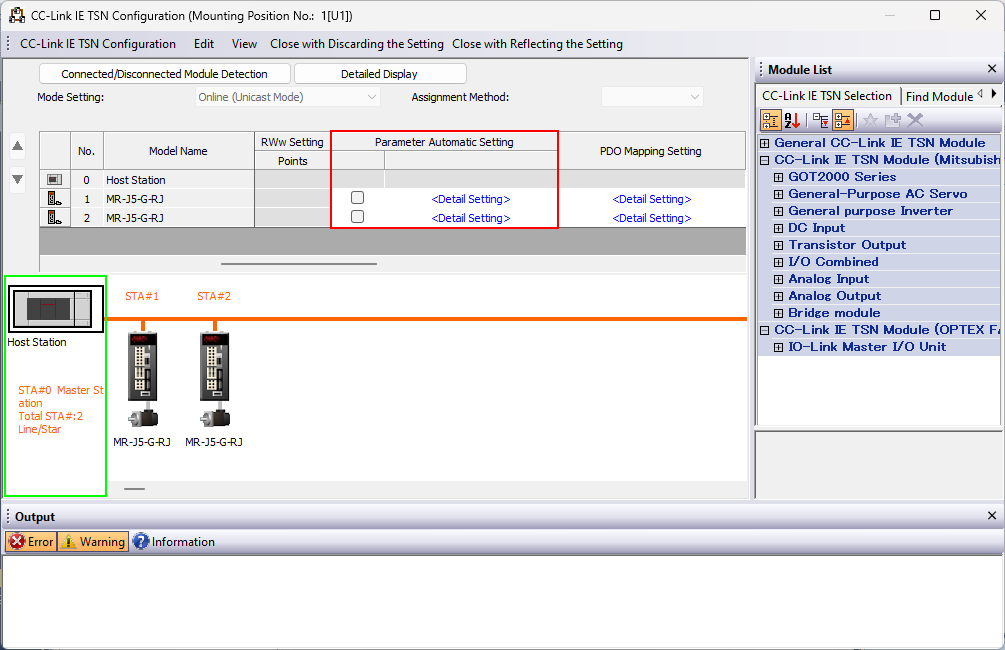Enable Parameter Automatic Setting for station 1
This screenshot has height=650, width=1005.
point(358,197)
